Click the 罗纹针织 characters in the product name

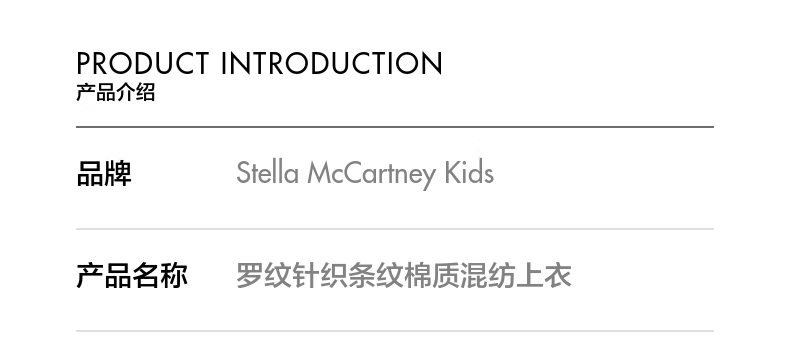point(292,275)
